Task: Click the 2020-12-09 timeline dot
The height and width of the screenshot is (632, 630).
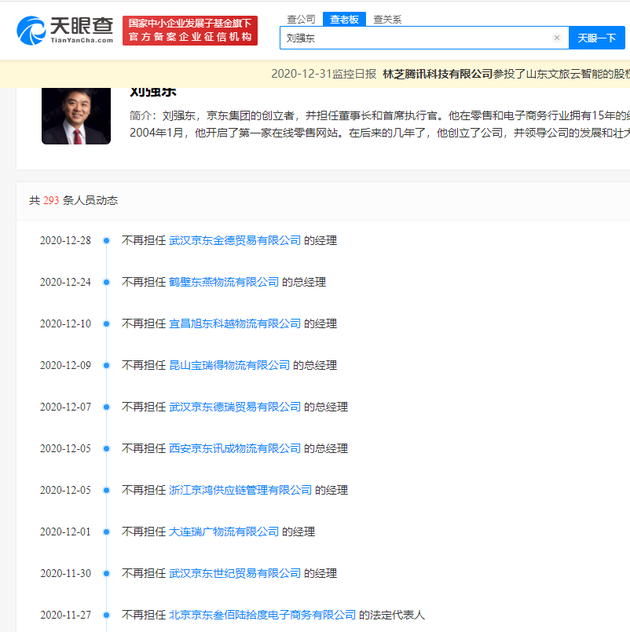Action: (106, 366)
